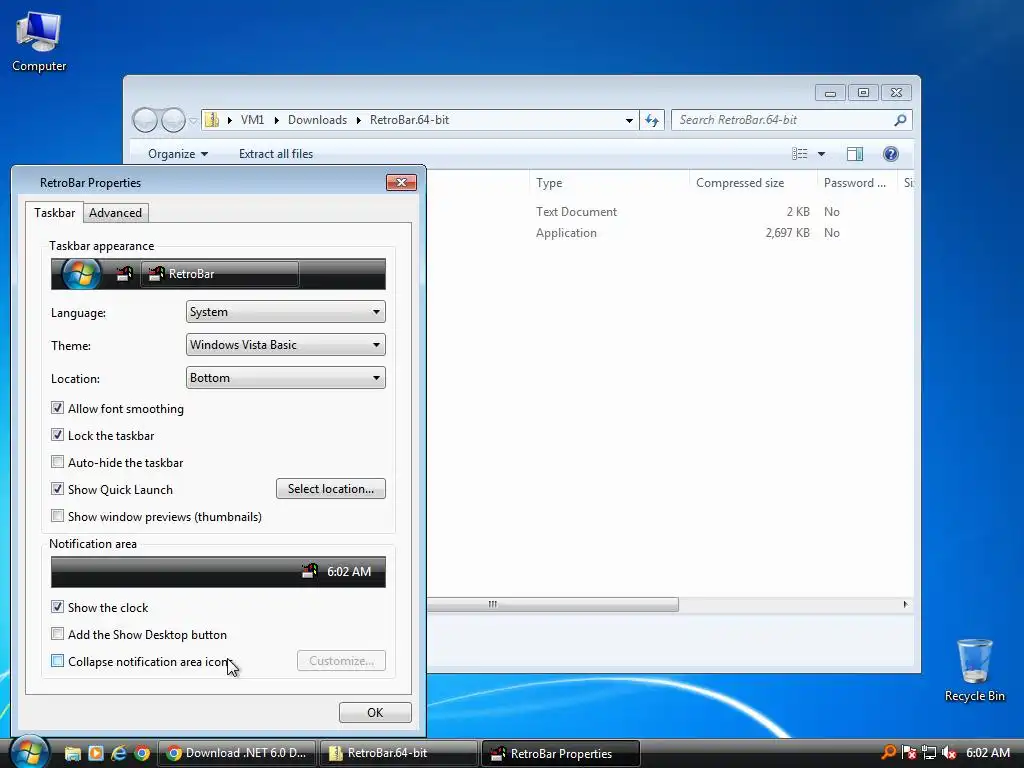
Task: Switch to RetroBar Properties taskbar button
Action: tap(560, 754)
